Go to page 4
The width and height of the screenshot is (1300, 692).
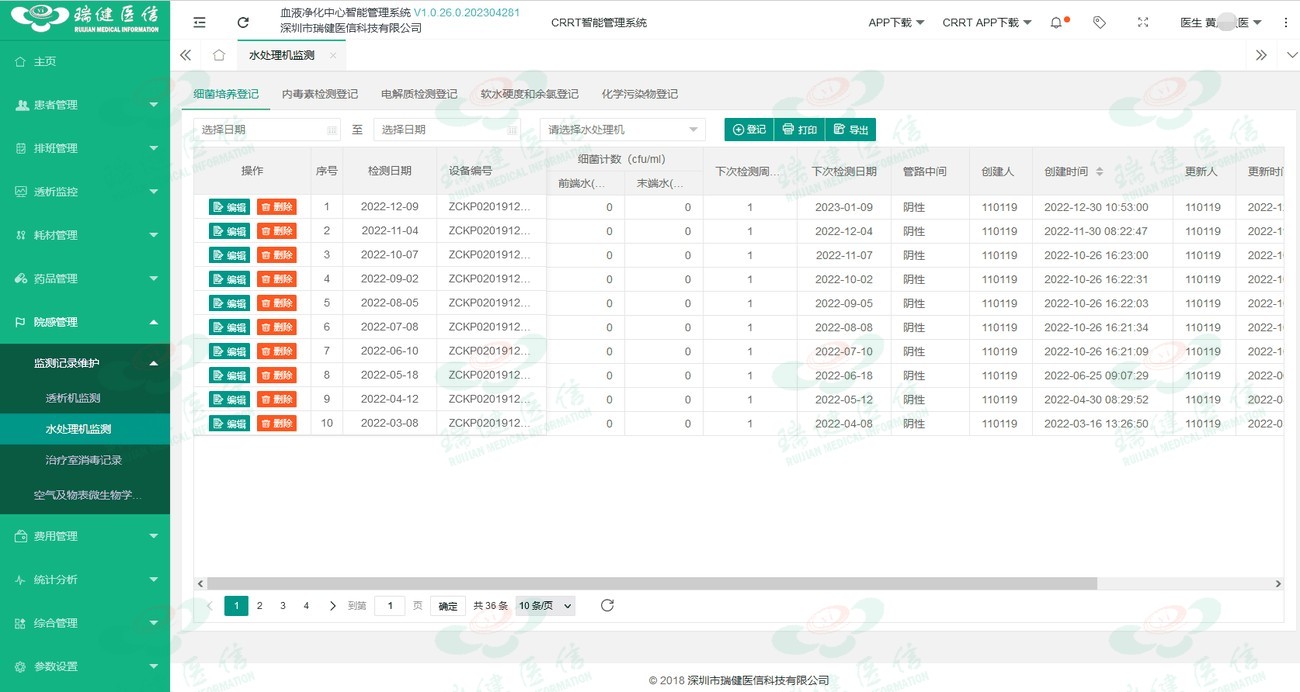pos(306,605)
